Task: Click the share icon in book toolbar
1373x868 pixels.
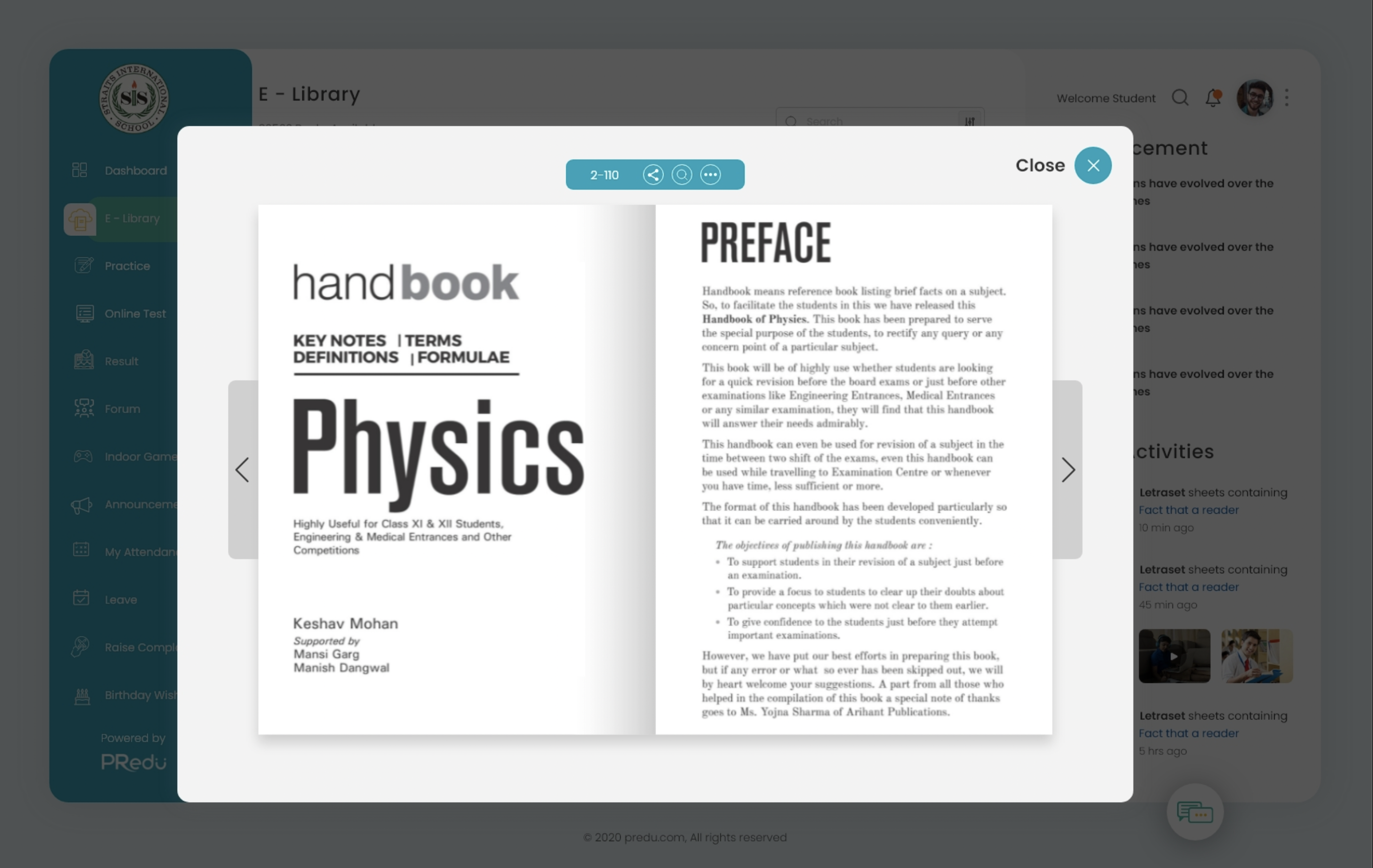Action: [653, 175]
